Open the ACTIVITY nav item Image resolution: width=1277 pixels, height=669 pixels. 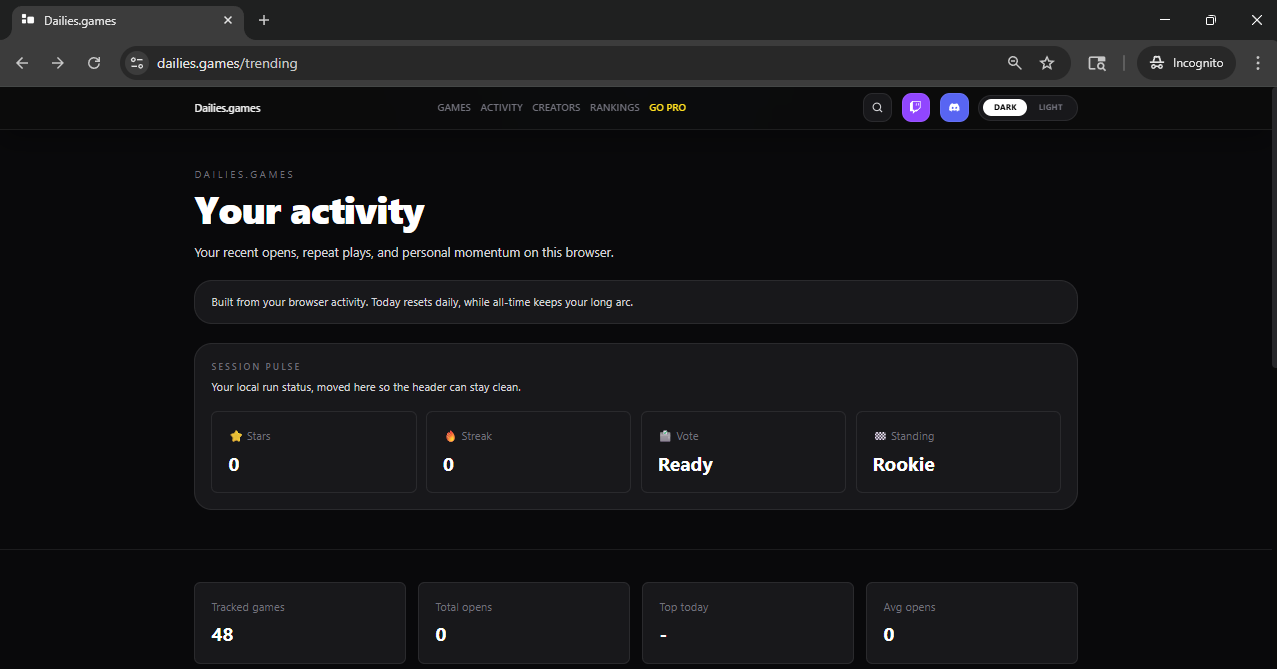(501, 108)
